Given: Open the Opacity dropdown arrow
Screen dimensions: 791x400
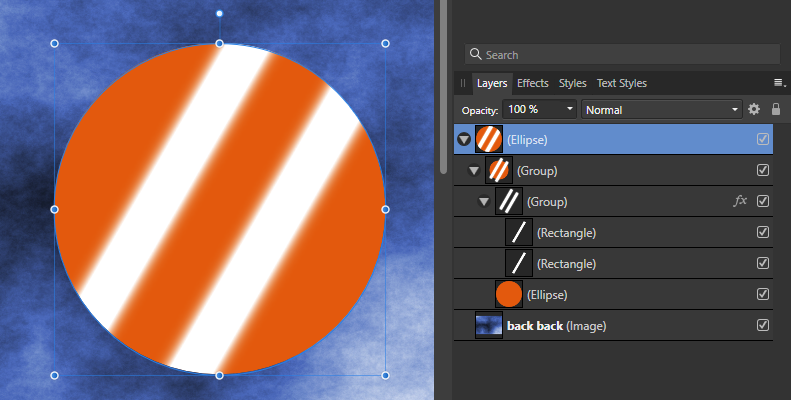Looking at the screenshot, I should (x=570, y=109).
